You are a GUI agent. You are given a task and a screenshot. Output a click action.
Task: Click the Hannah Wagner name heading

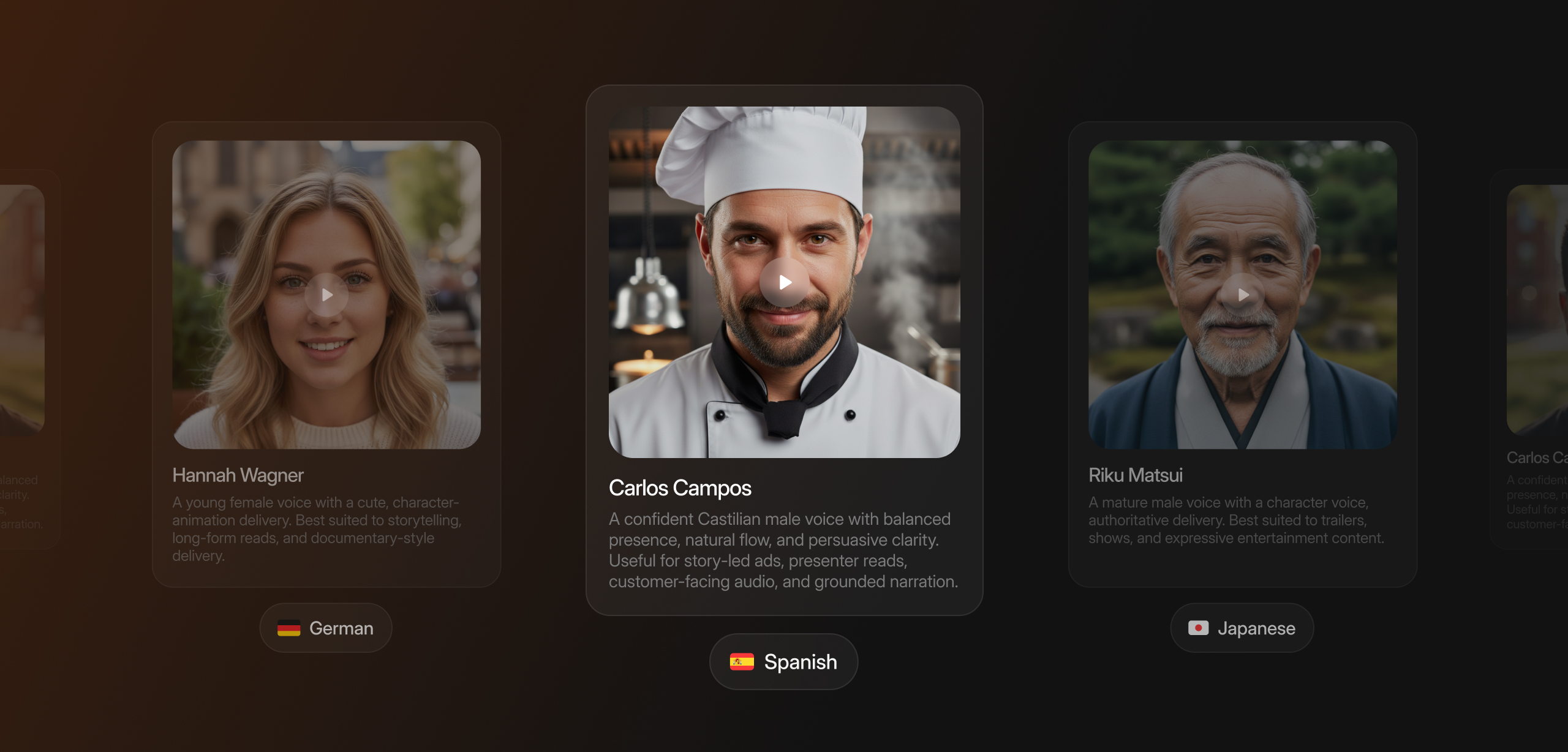[x=238, y=475]
